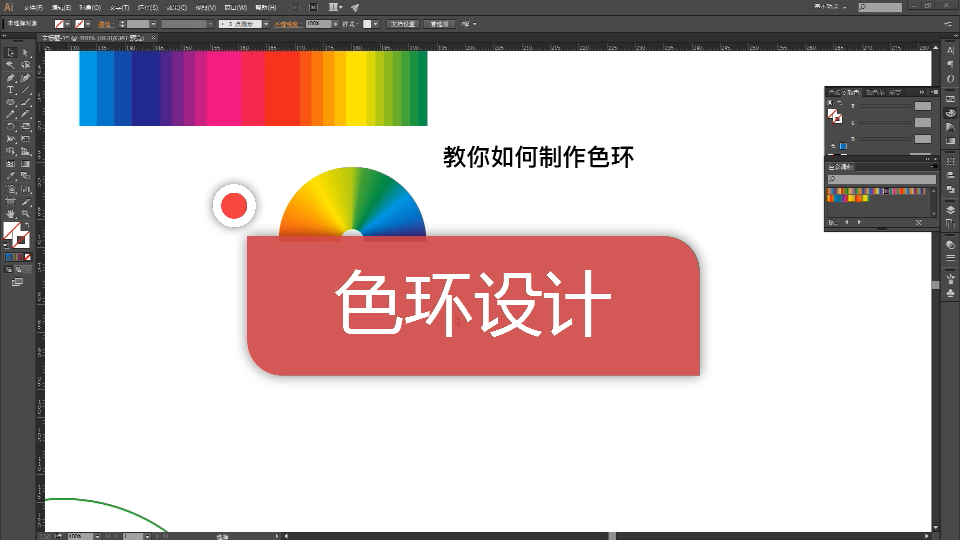Open graphic style dropdown in control bar
960x540 pixels.
[375, 24]
